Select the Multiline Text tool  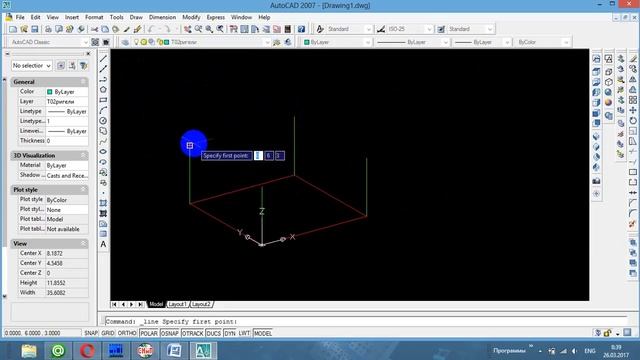(103, 244)
